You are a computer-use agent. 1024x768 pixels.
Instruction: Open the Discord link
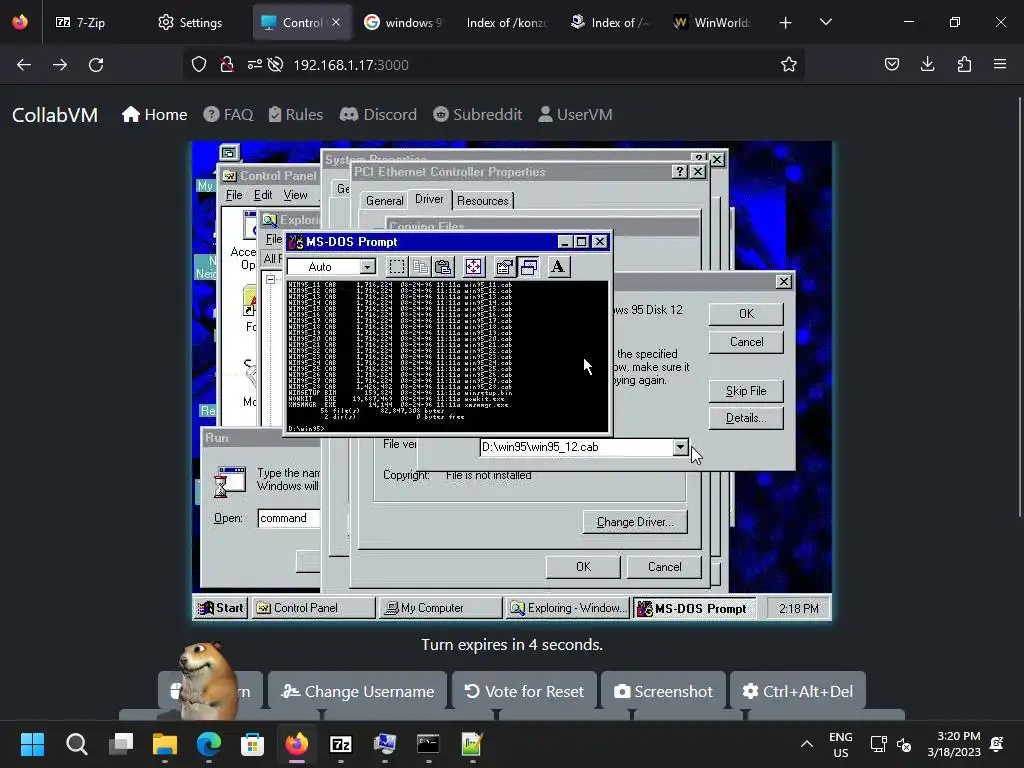click(378, 114)
